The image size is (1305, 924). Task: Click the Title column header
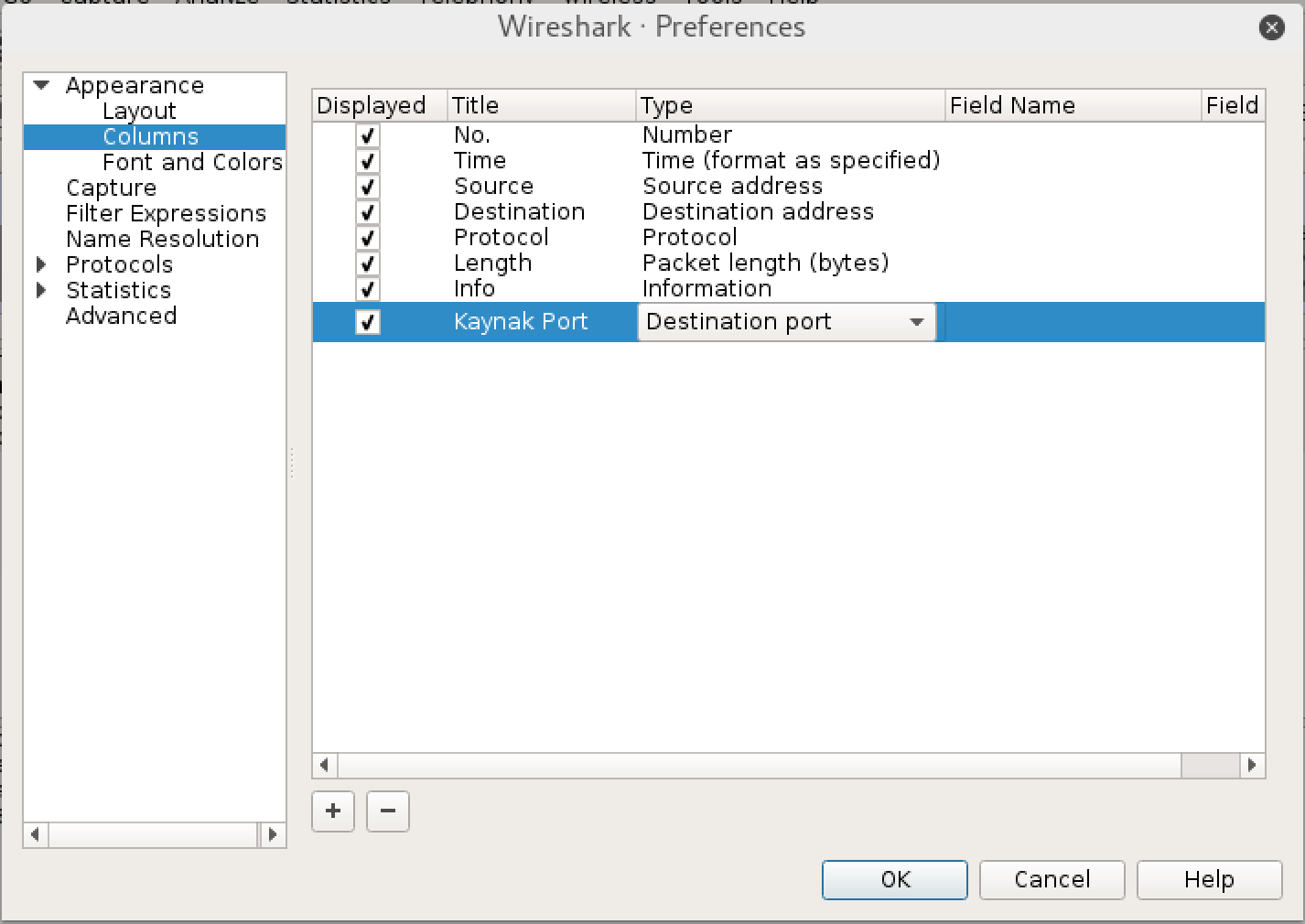542,105
